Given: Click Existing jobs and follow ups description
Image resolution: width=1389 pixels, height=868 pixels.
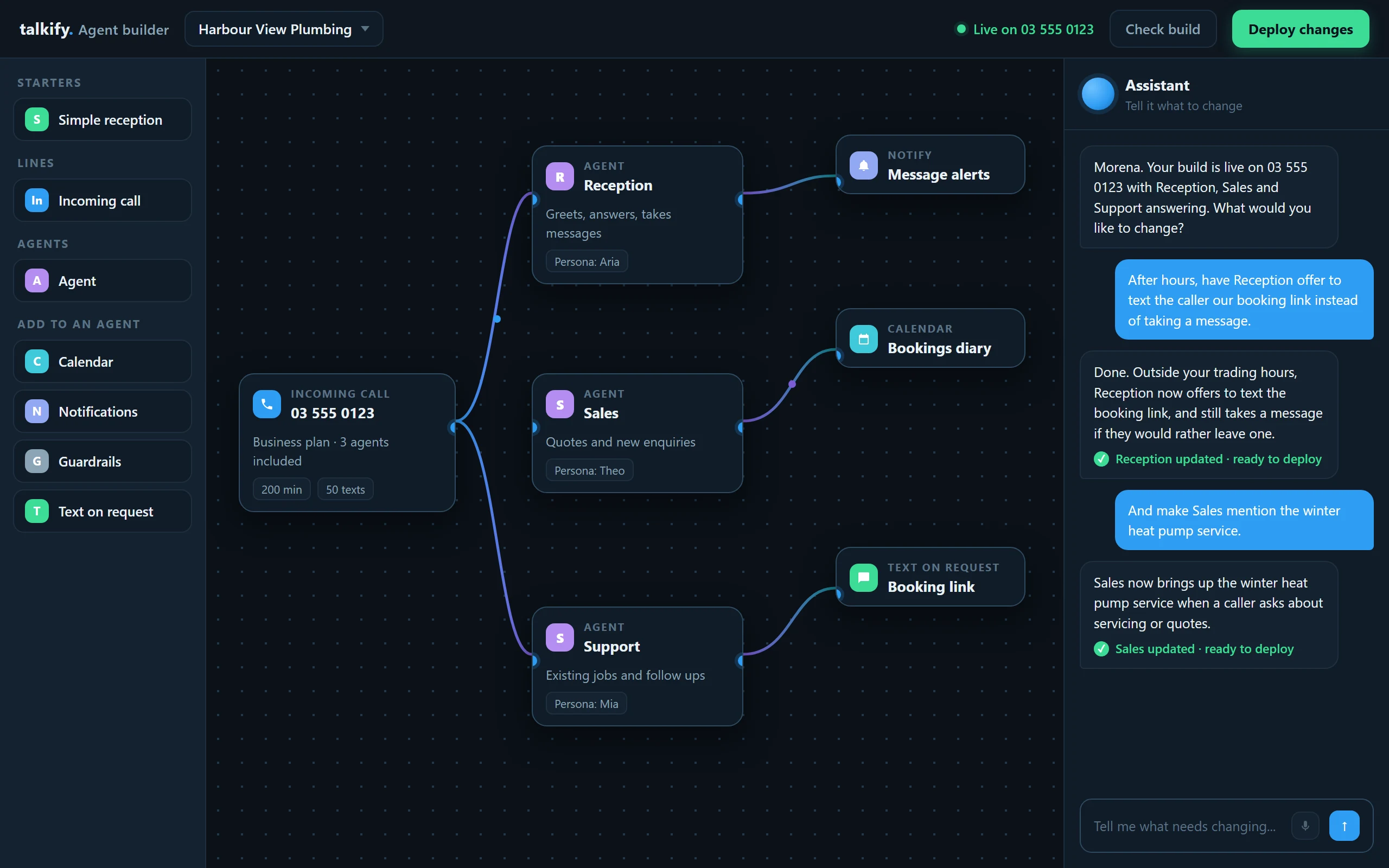Looking at the screenshot, I should (x=625, y=675).
